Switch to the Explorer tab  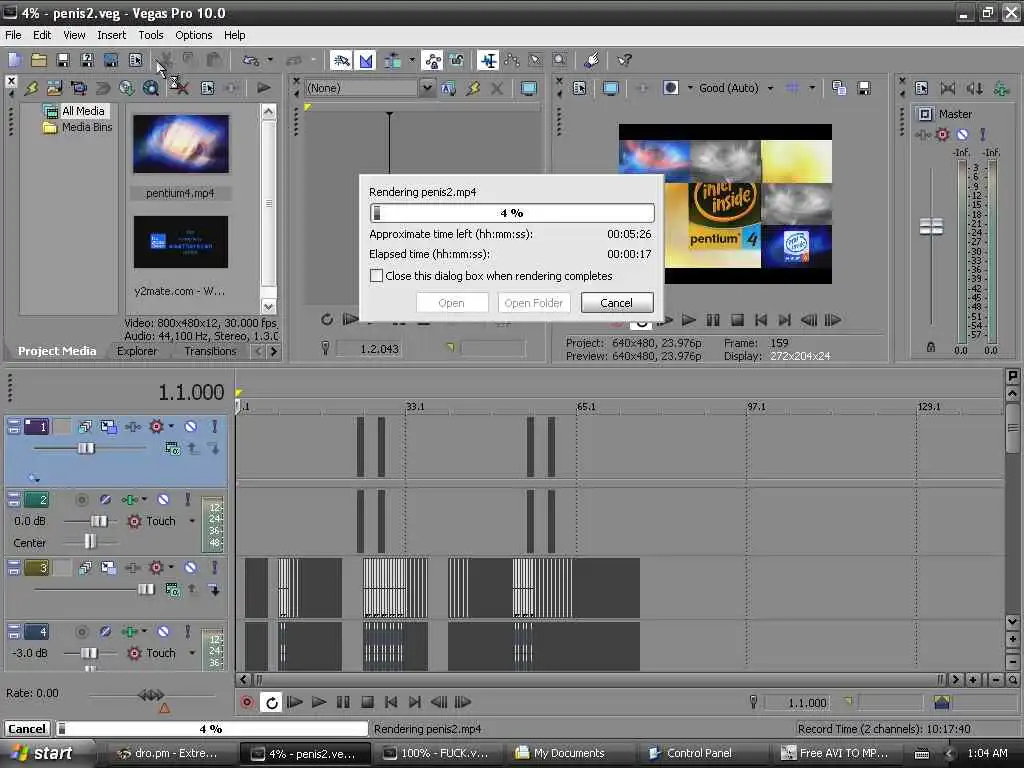tap(136, 351)
